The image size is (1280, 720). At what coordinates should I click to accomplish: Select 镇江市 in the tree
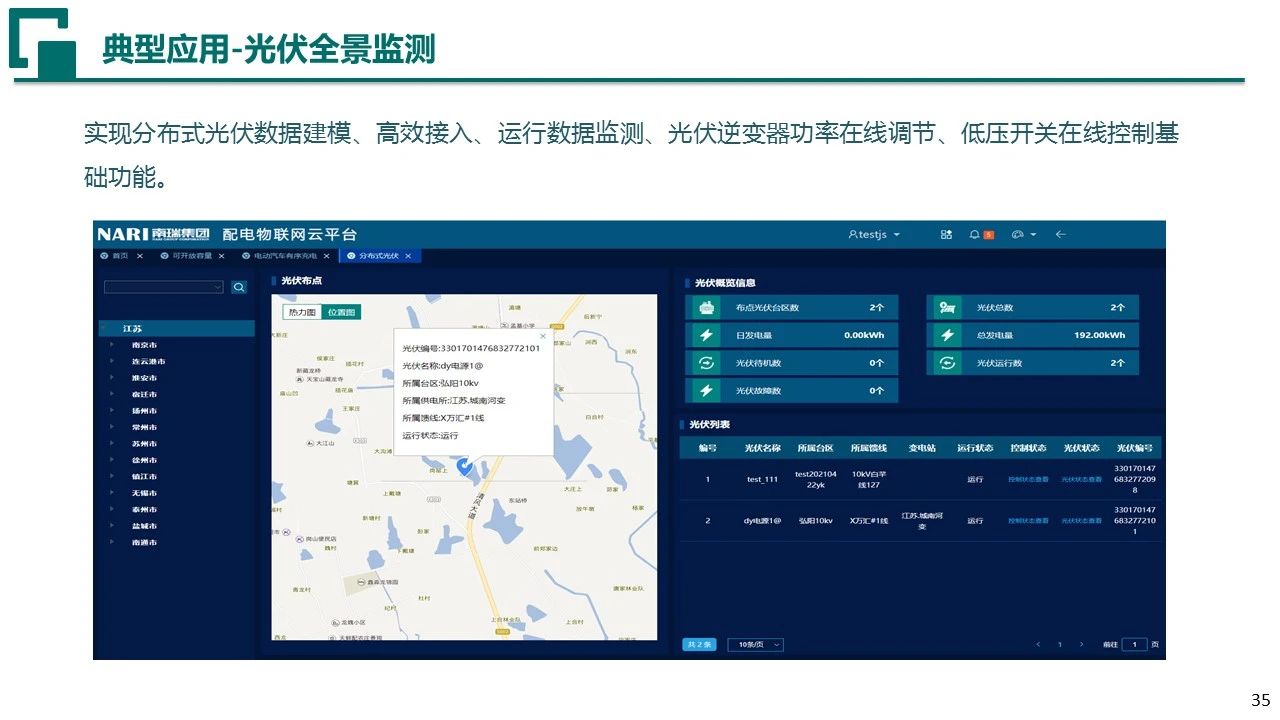(x=144, y=476)
